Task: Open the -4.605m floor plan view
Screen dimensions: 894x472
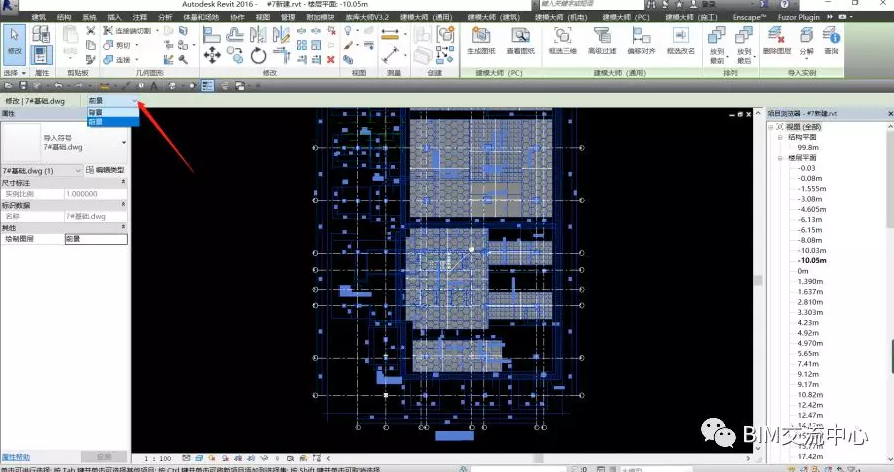Action: [810, 209]
